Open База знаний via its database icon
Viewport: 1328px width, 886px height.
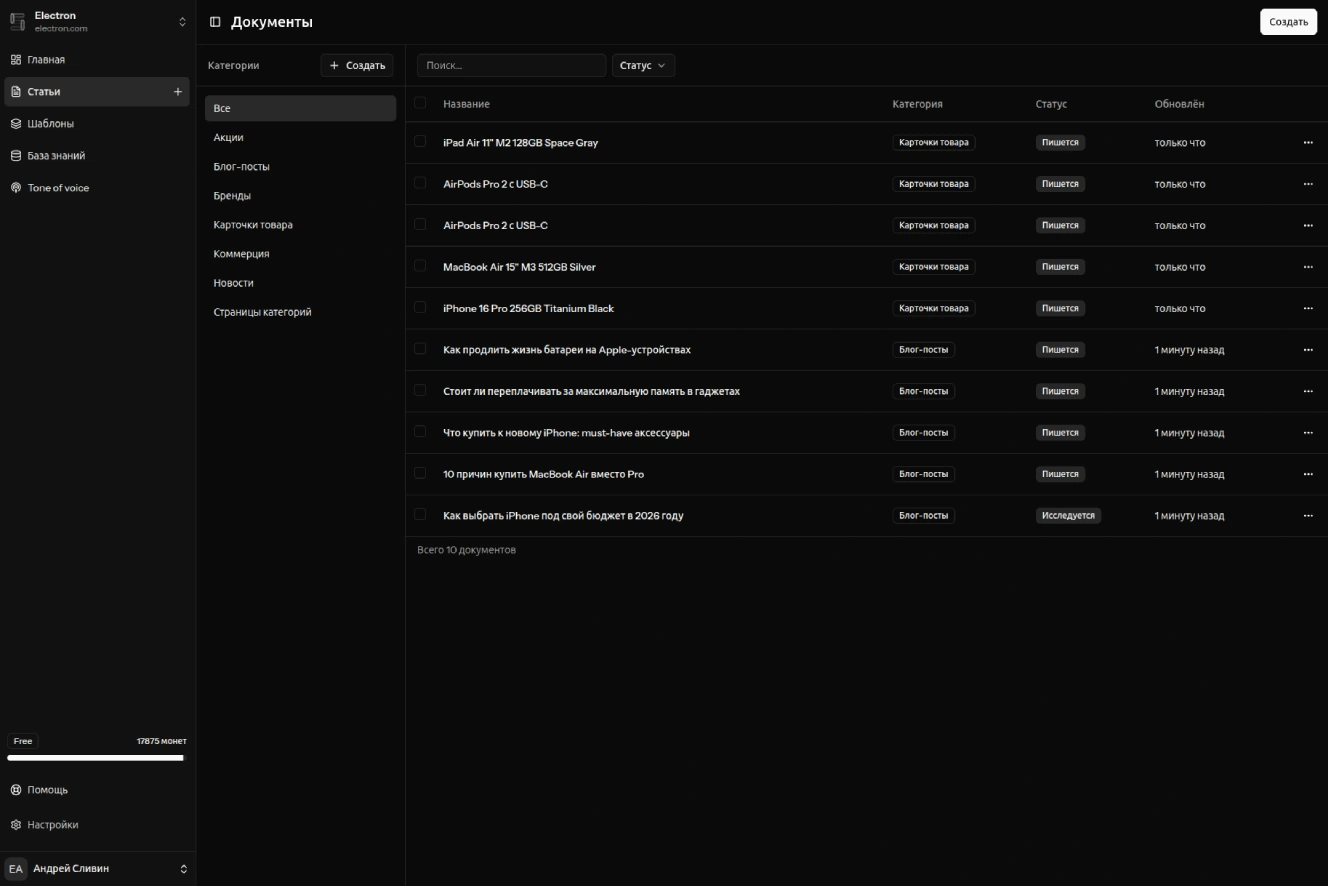pyautogui.click(x=16, y=156)
